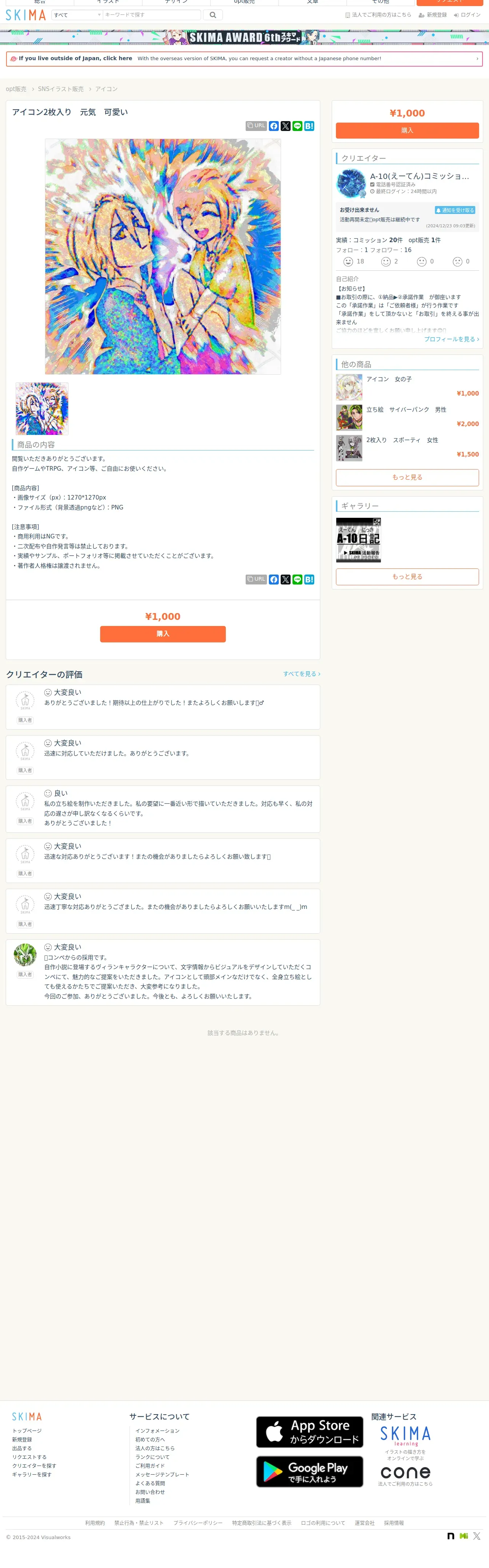Copy URL with the top URL button

coord(256,126)
